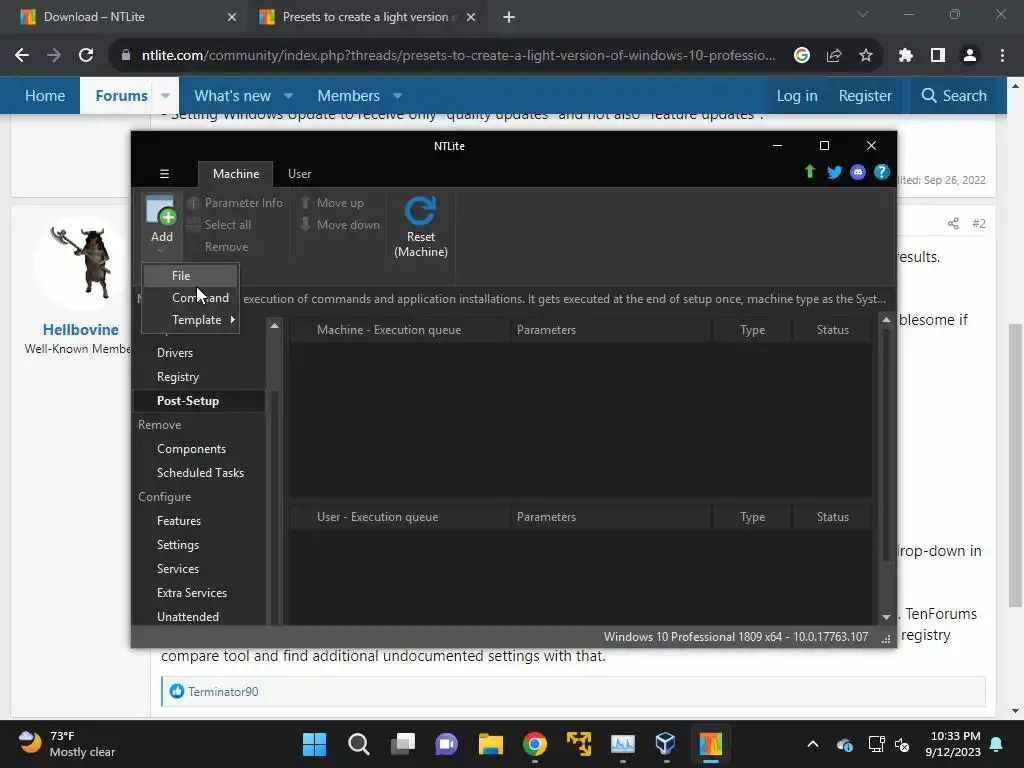This screenshot has width=1024, height=768.
Task: Expand the Members dropdown arrow
Action: coord(397,96)
